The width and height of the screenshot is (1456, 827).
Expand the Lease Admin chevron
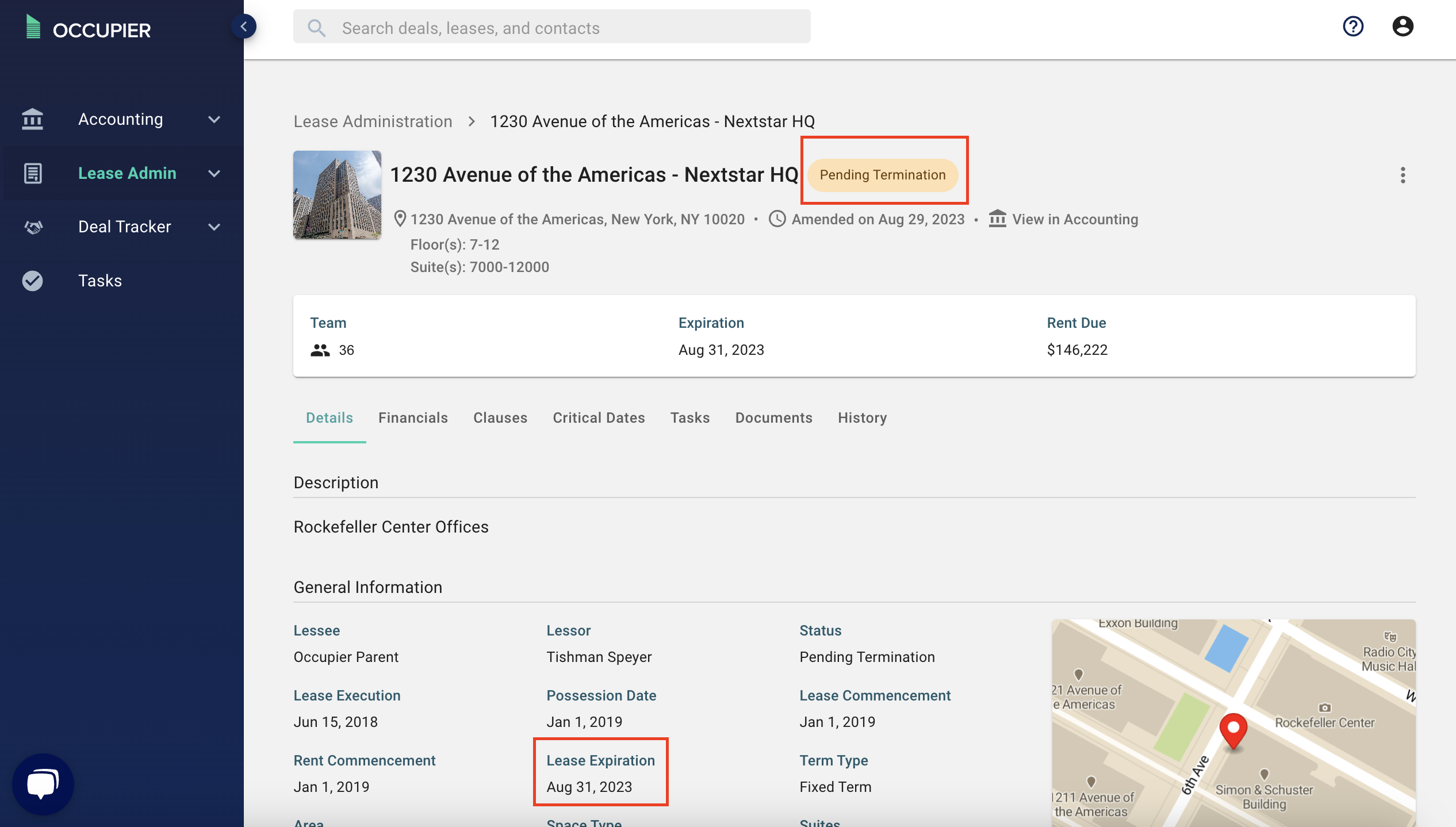pos(214,174)
